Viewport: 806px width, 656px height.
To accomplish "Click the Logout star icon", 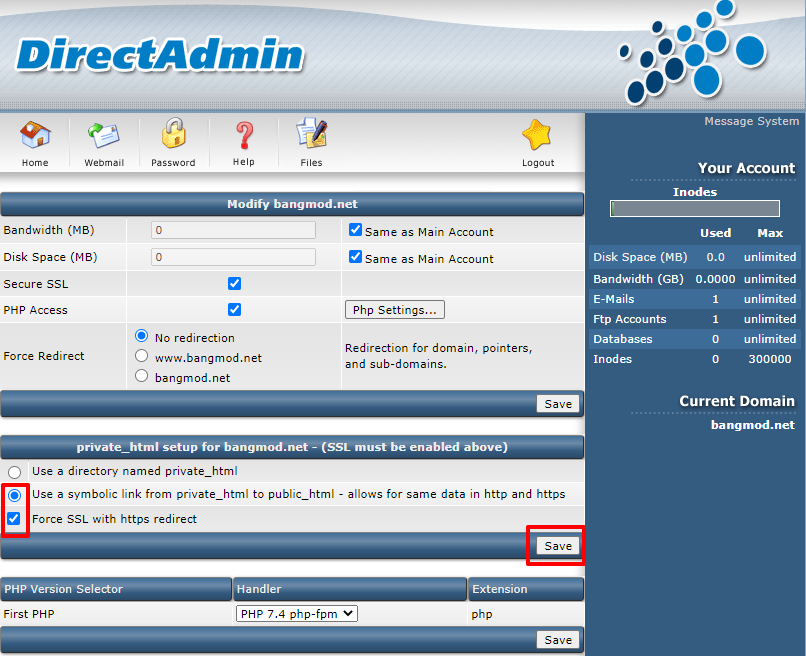I will (x=537, y=135).
